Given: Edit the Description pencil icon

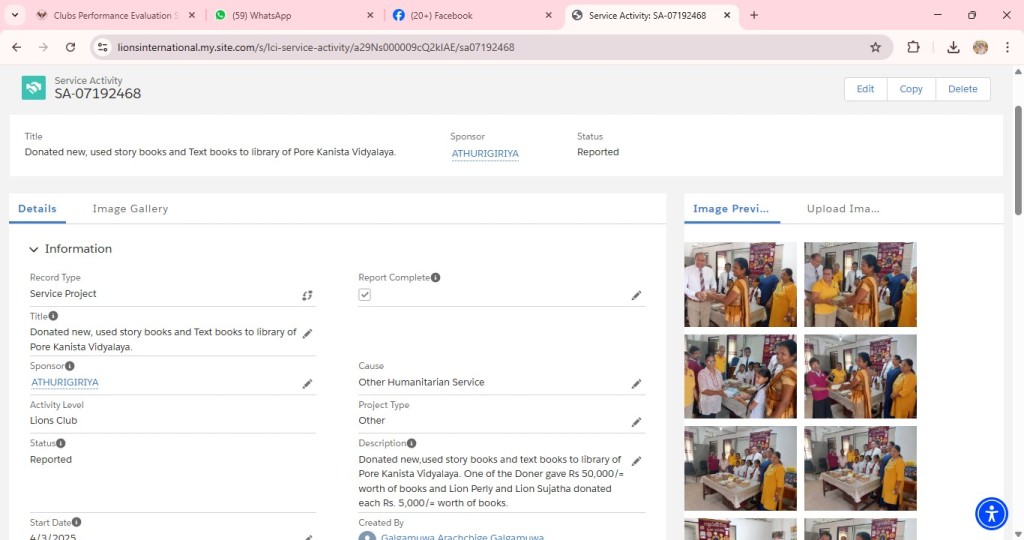Looking at the screenshot, I should 636,461.
